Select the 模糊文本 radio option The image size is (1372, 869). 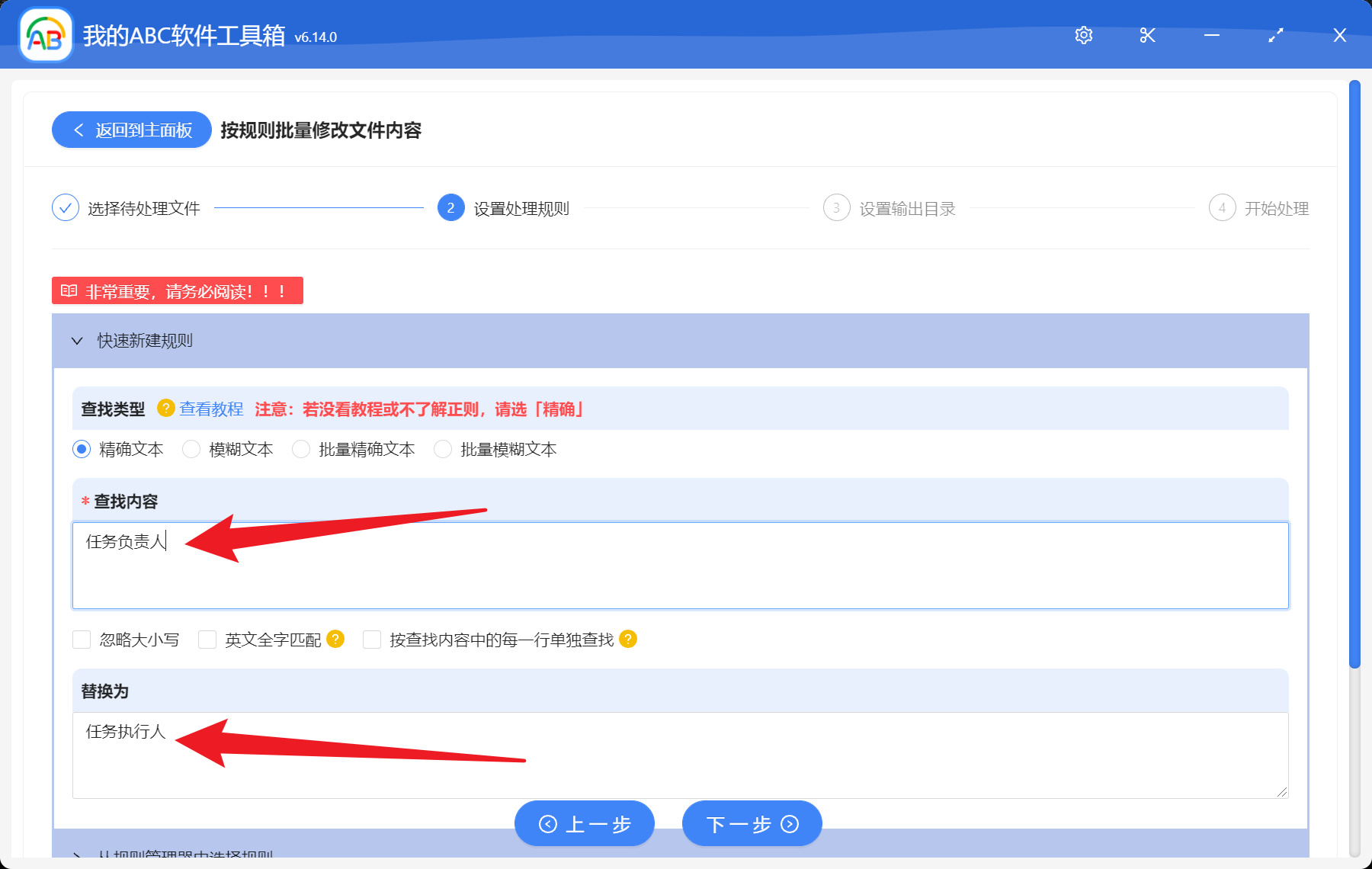[191, 450]
